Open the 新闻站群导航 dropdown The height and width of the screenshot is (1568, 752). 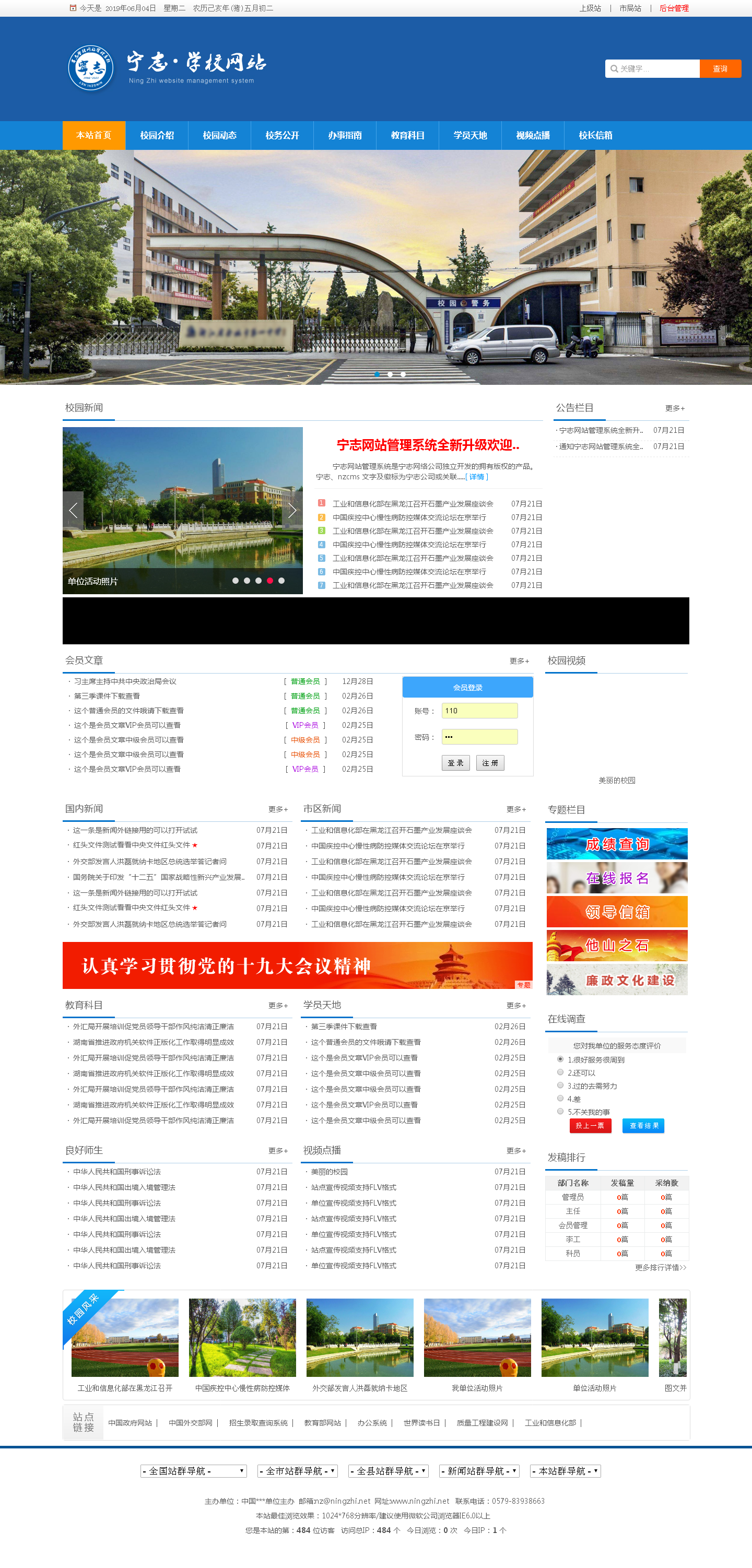pyautogui.click(x=478, y=1470)
